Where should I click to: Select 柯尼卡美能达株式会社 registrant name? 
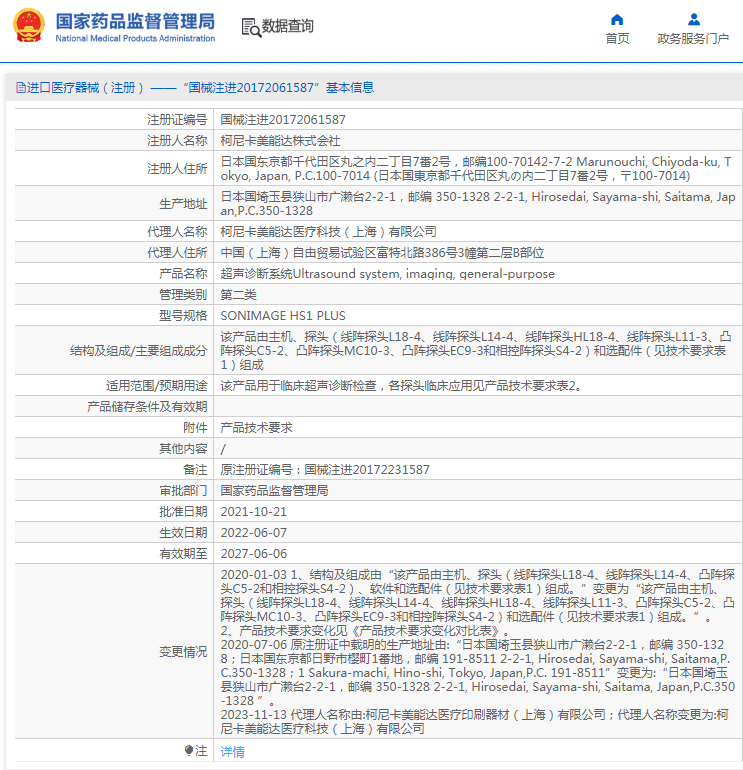pyautogui.click(x=280, y=140)
